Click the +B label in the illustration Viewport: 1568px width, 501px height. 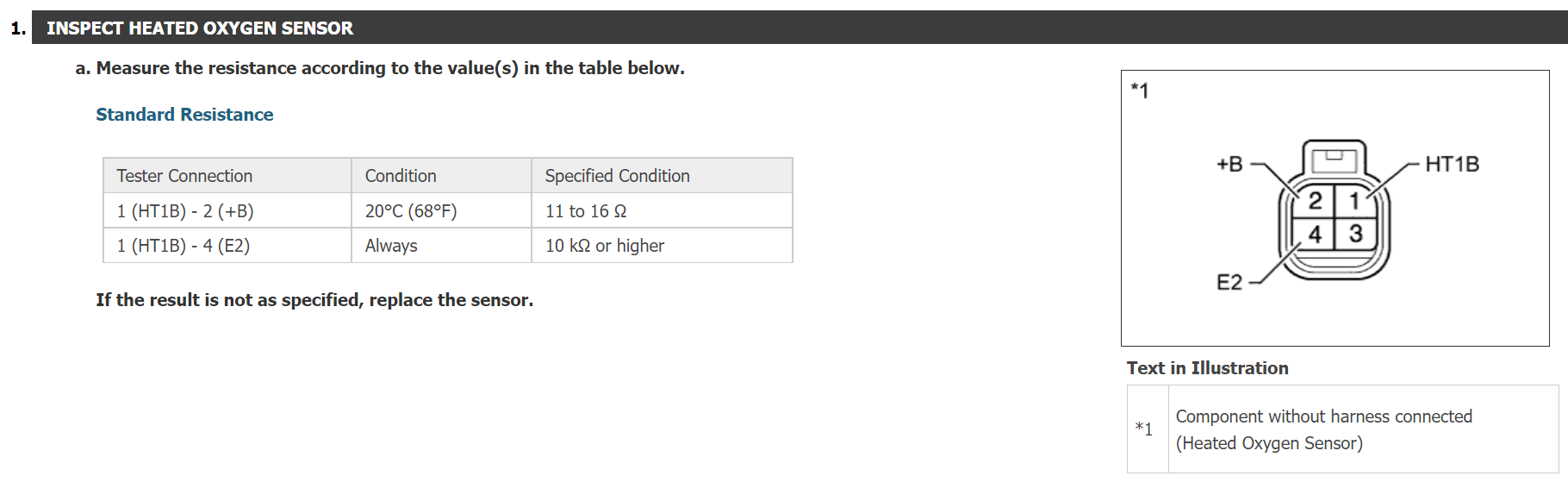(x=1229, y=164)
